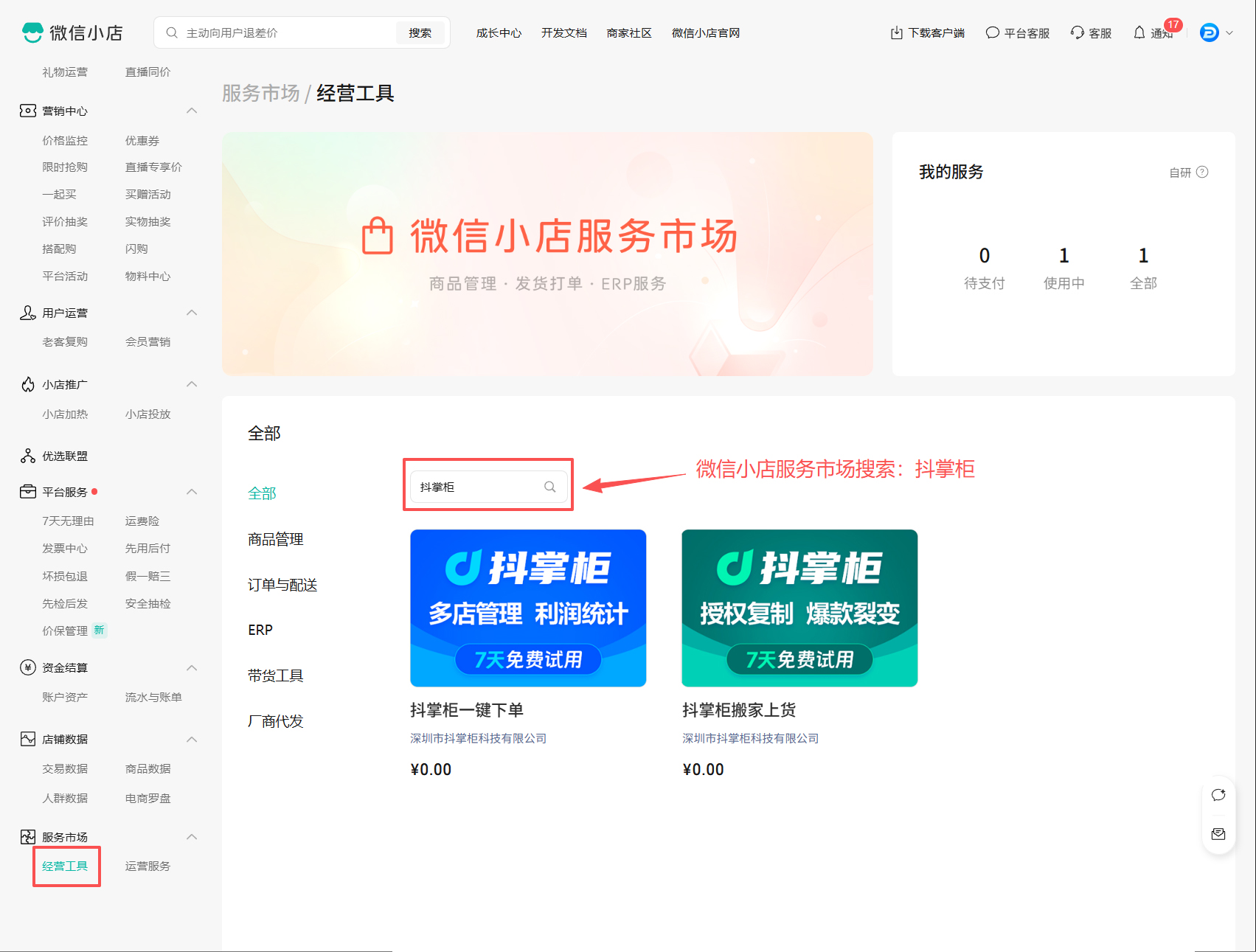Click the 平台服务 sidebar icon

click(x=28, y=492)
